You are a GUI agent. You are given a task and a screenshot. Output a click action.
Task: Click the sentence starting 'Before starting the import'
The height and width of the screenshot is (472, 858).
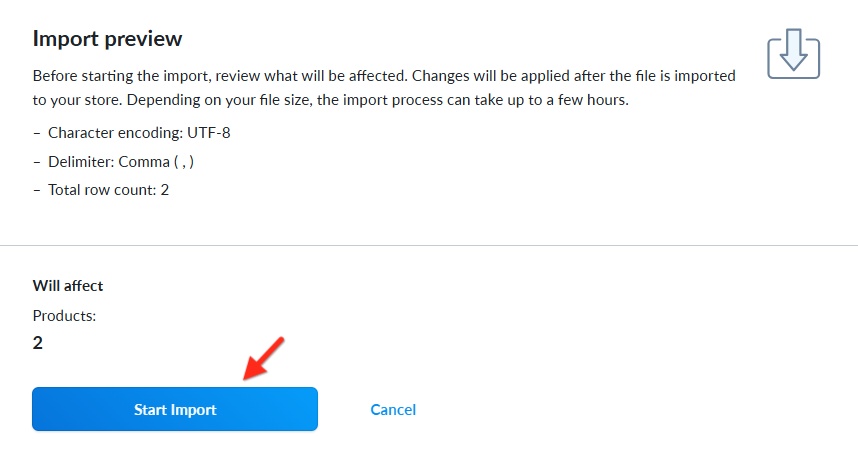219,75
